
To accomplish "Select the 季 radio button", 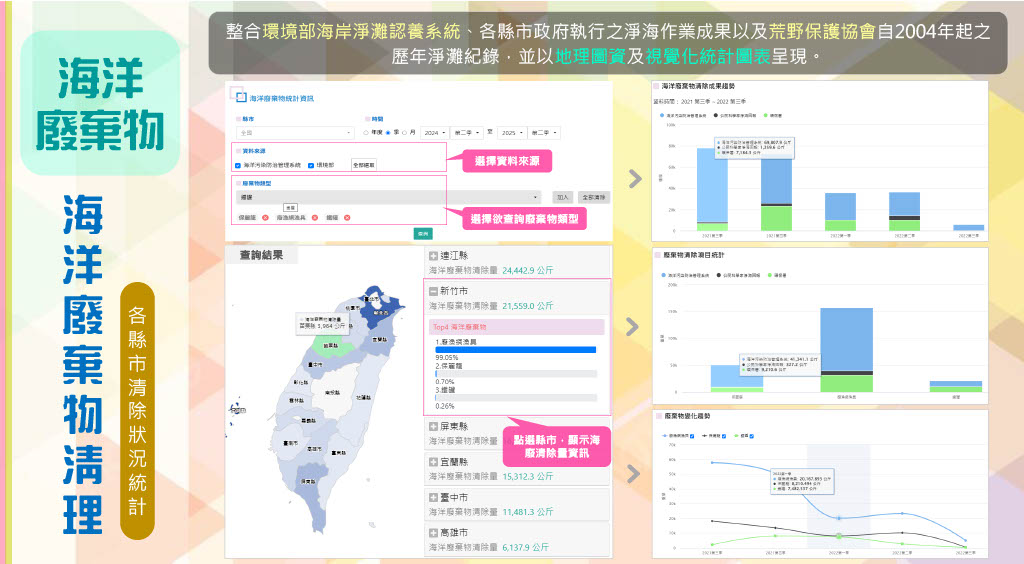I will pos(388,133).
